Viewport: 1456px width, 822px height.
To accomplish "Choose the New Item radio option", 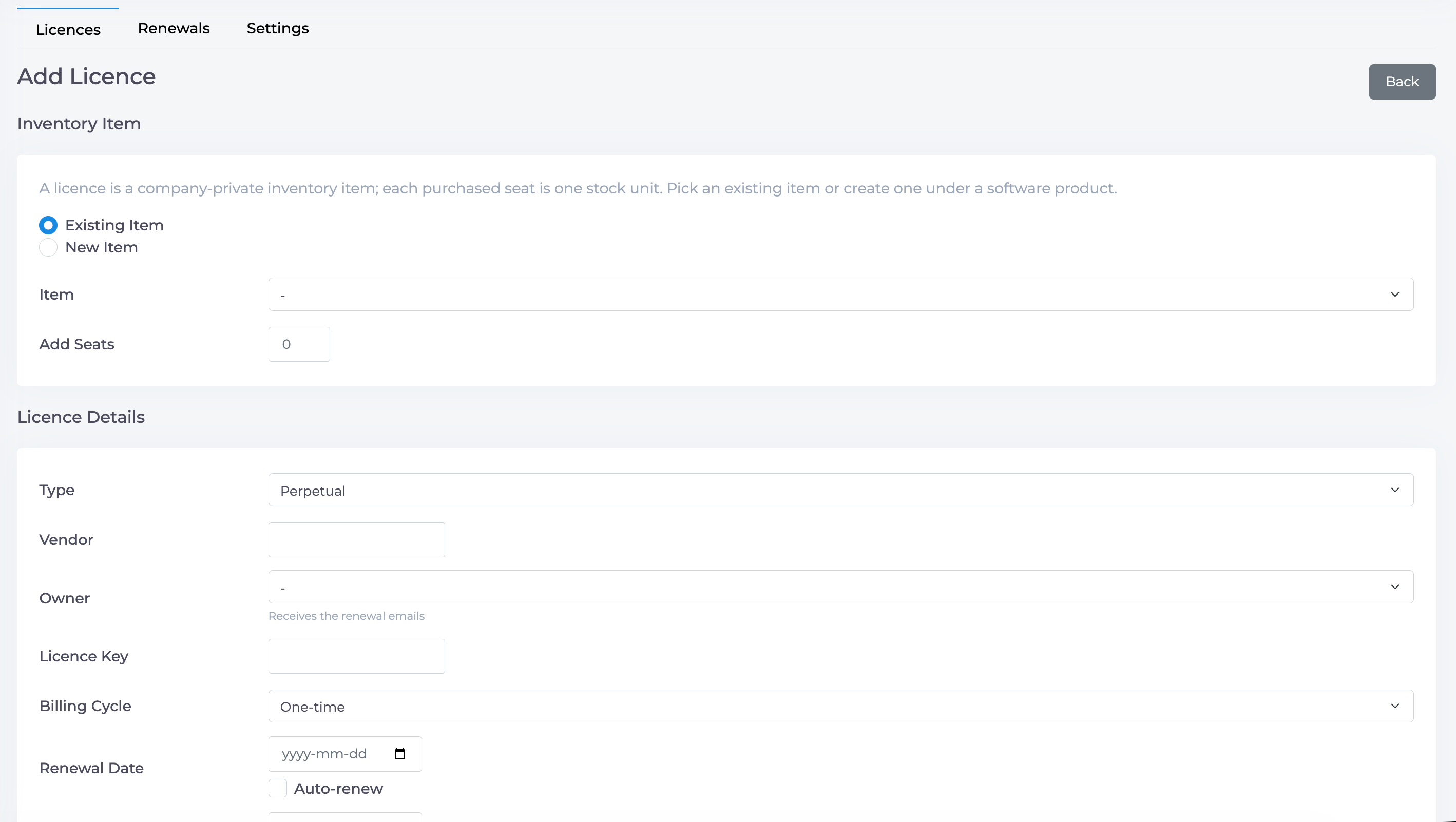I will (x=48, y=247).
